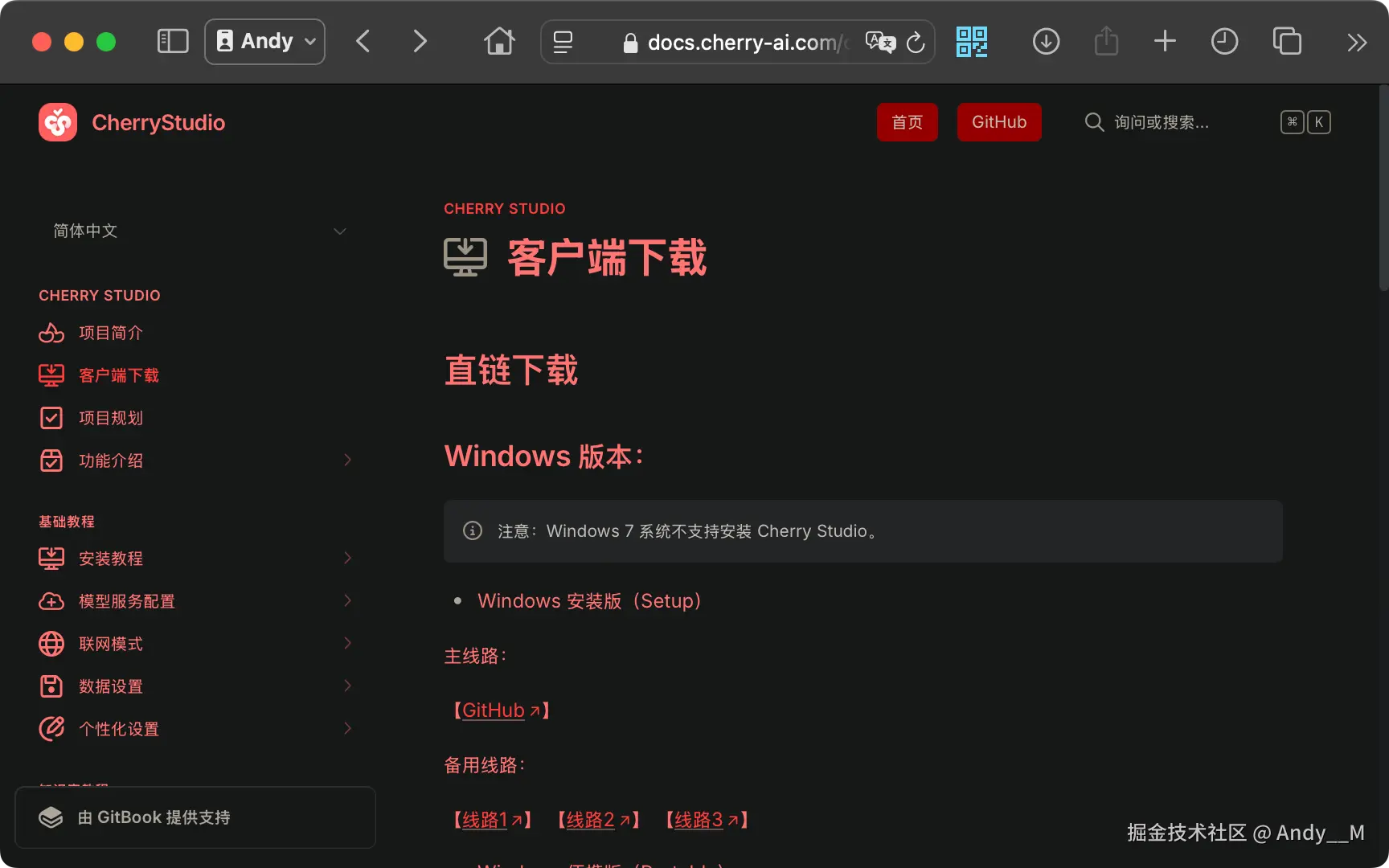Click the page vertical scrollbar
1389x868 pixels.
point(1383,189)
